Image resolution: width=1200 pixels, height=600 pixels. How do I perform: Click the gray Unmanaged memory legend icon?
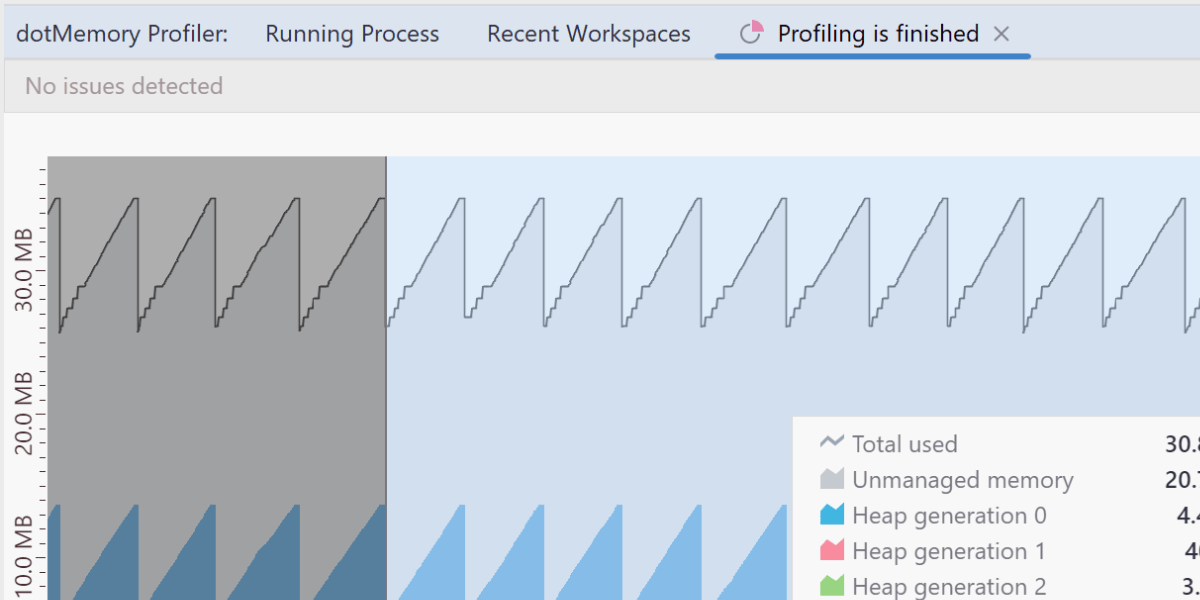tap(832, 480)
